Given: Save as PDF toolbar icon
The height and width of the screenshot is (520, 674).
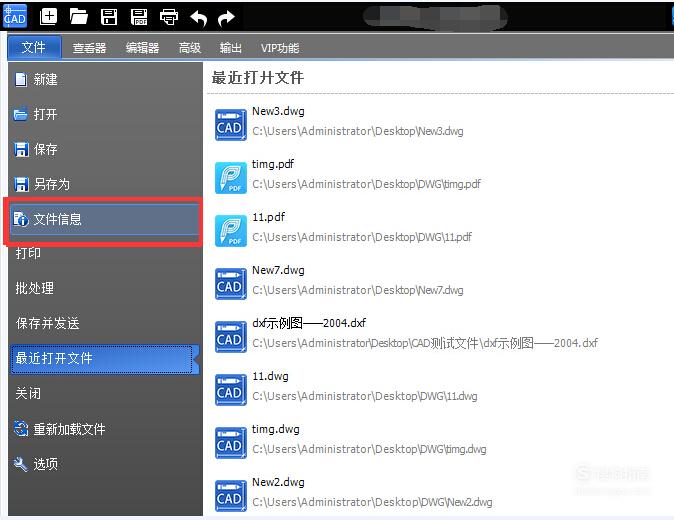Looking at the screenshot, I should tap(139, 17).
